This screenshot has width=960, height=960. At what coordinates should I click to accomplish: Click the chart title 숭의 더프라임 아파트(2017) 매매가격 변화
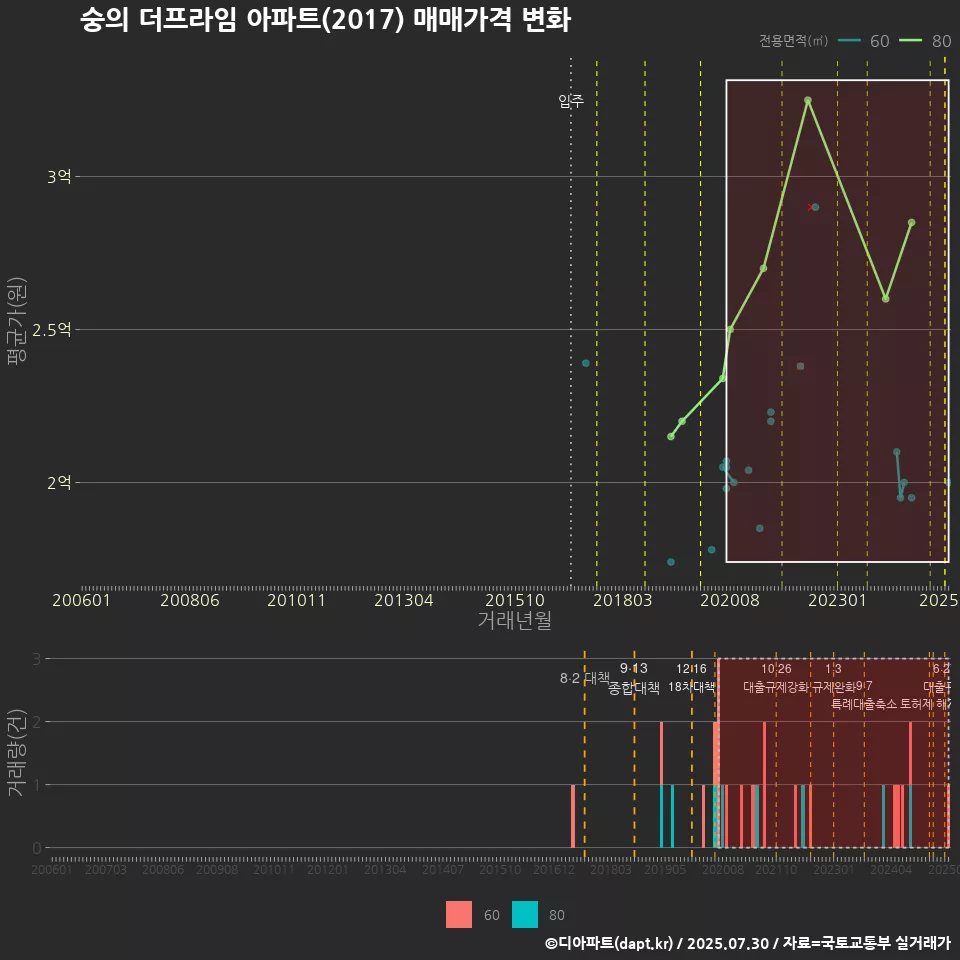click(x=325, y=20)
